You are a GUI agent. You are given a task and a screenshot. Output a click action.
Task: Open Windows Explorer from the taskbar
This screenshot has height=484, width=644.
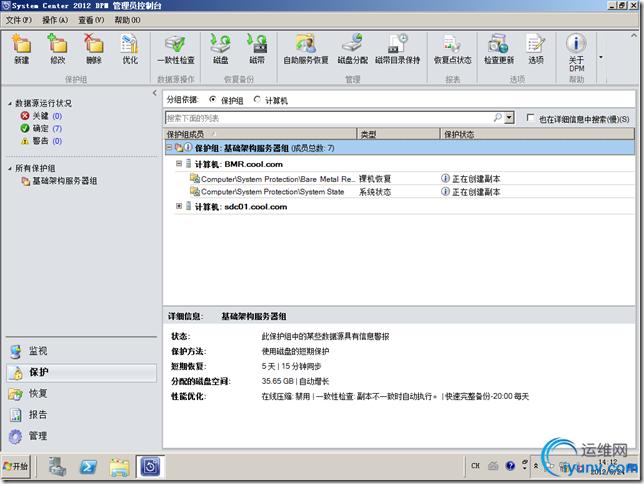(119, 467)
